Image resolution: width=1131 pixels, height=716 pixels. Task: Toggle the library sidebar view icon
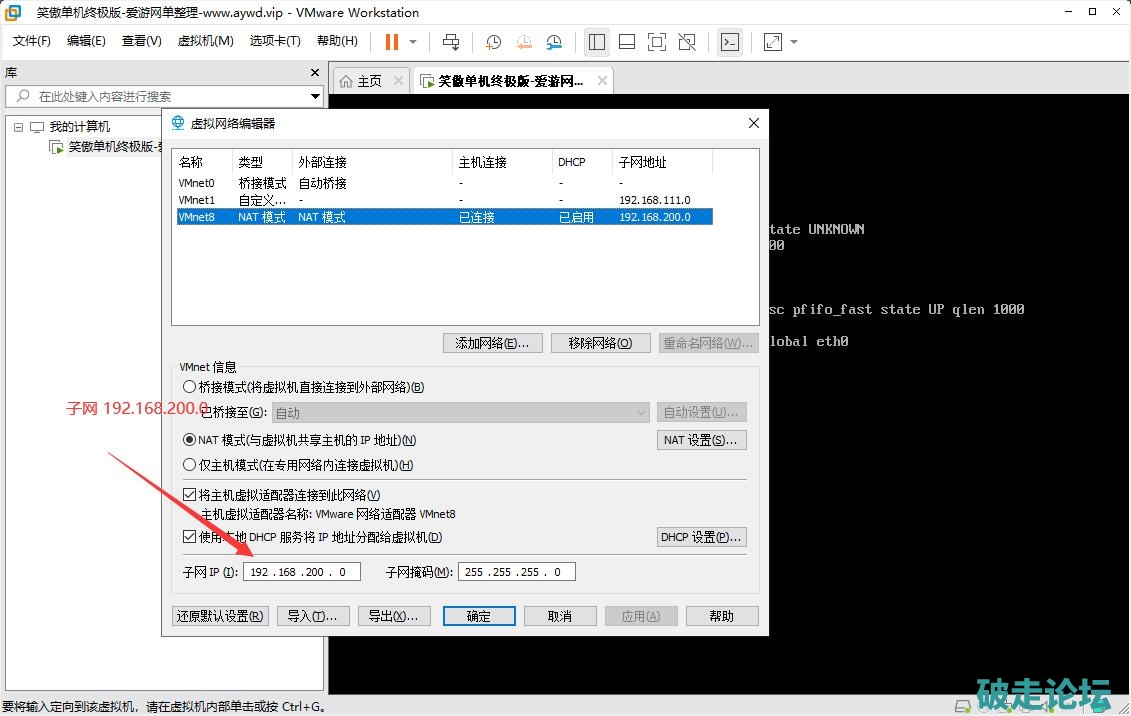[x=597, y=42]
